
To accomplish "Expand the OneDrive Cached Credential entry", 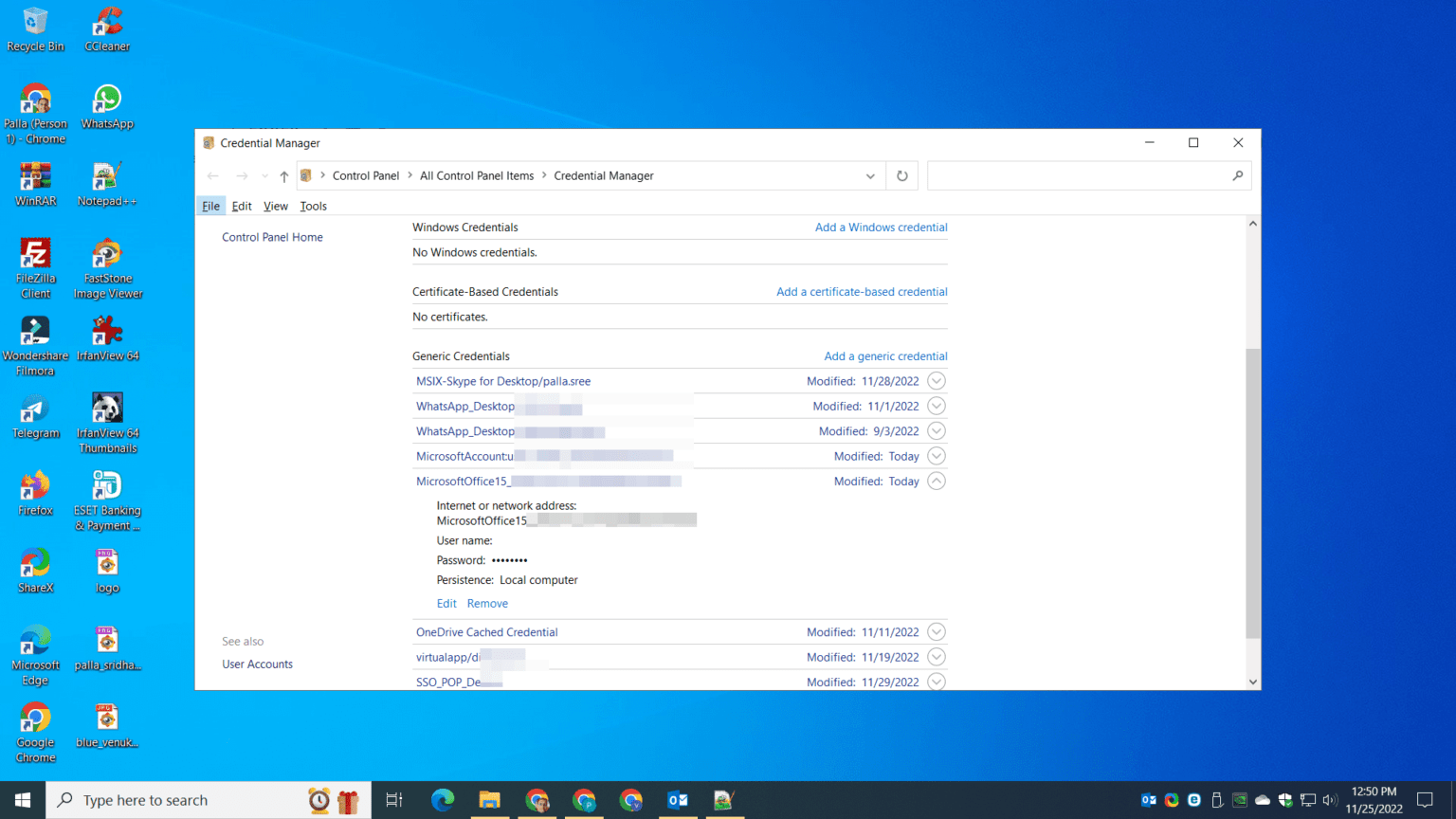I will [937, 631].
